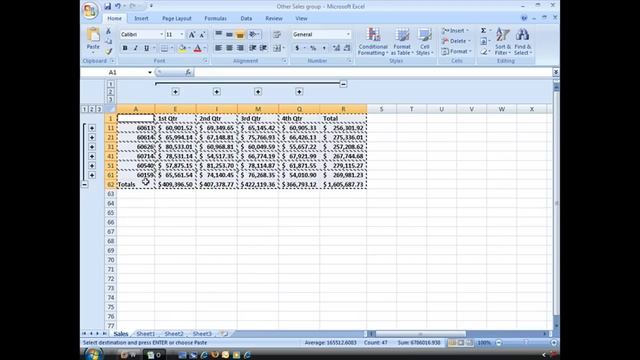Click the Shrink Font icon
The height and width of the screenshot is (360, 640).
(202, 35)
